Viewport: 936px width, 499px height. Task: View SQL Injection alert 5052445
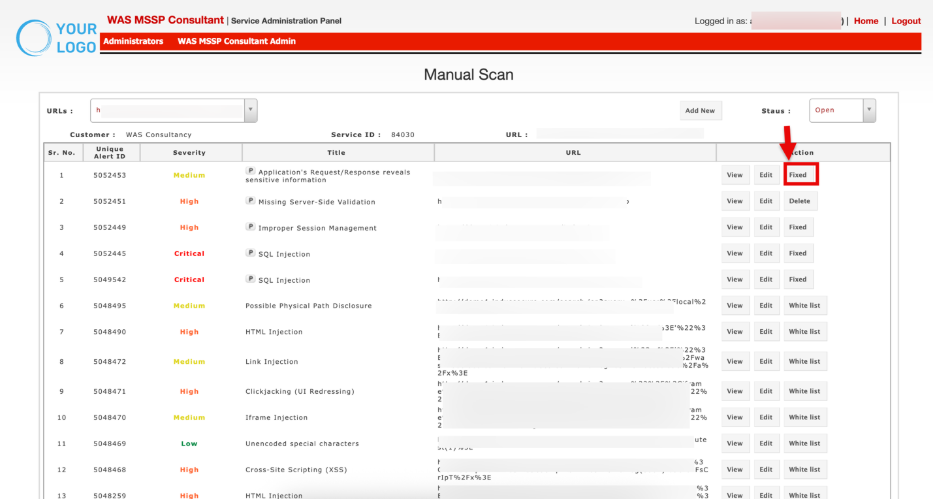(735, 253)
